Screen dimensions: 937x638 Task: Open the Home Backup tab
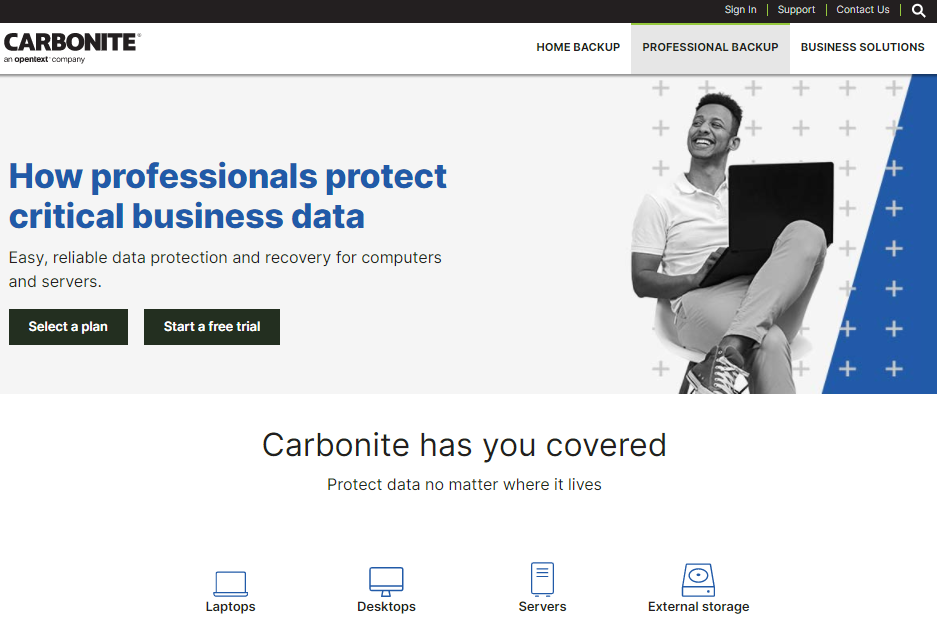tap(578, 47)
